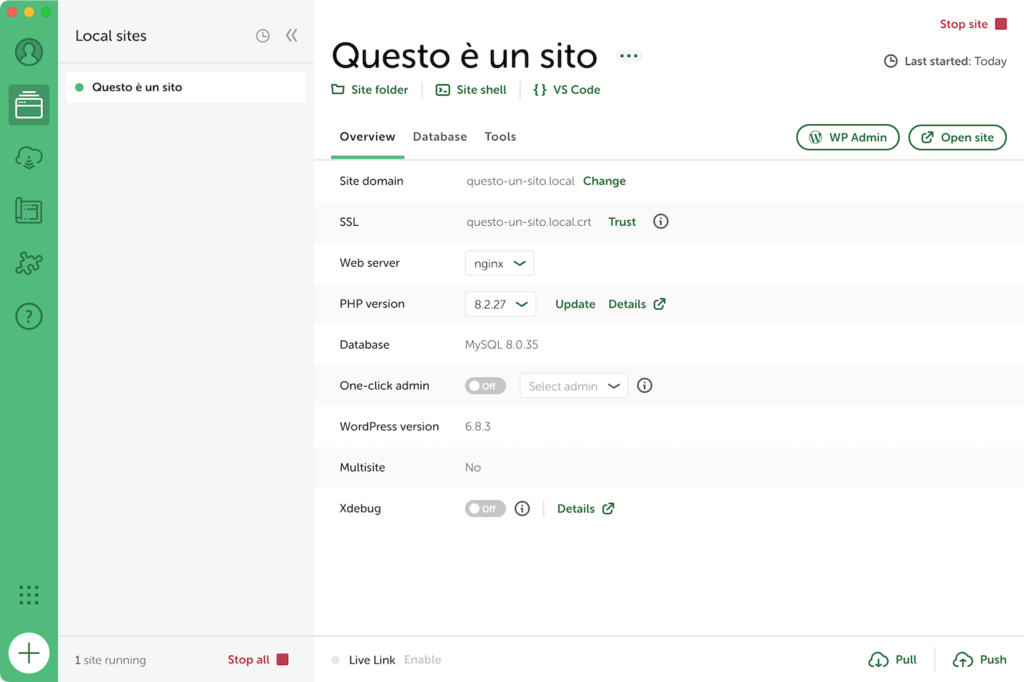
Task: Toggle the One-click admin switch
Action: coord(485,386)
